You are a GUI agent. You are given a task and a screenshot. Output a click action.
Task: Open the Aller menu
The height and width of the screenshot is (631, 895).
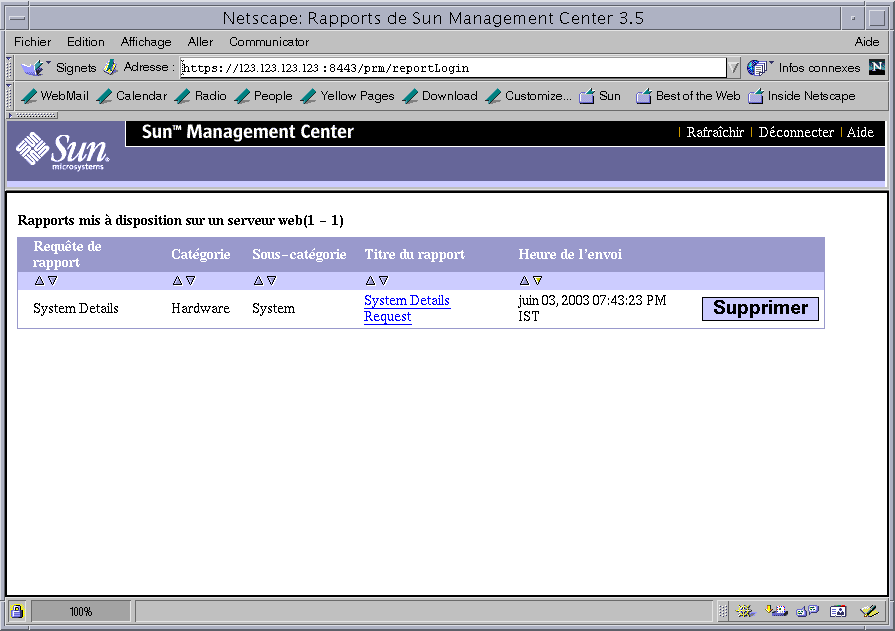pyautogui.click(x=200, y=42)
